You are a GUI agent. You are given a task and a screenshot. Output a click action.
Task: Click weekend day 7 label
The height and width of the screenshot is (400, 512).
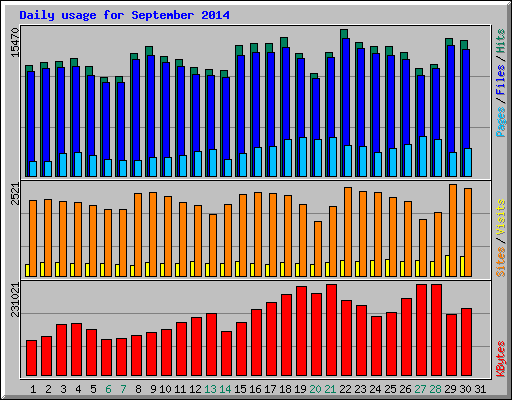(x=123, y=389)
